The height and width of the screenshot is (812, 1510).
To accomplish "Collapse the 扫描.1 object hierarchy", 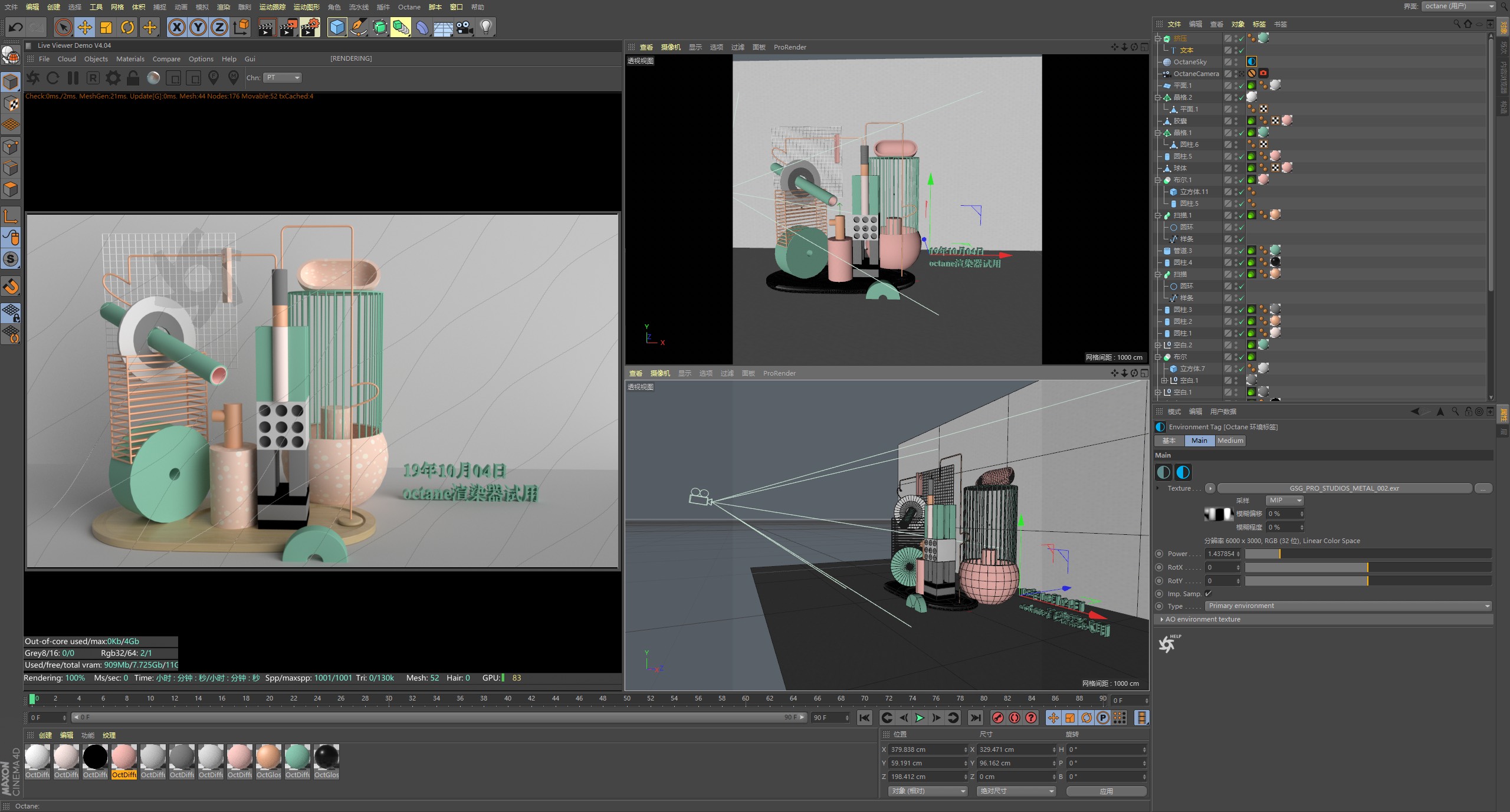I will 1158,215.
